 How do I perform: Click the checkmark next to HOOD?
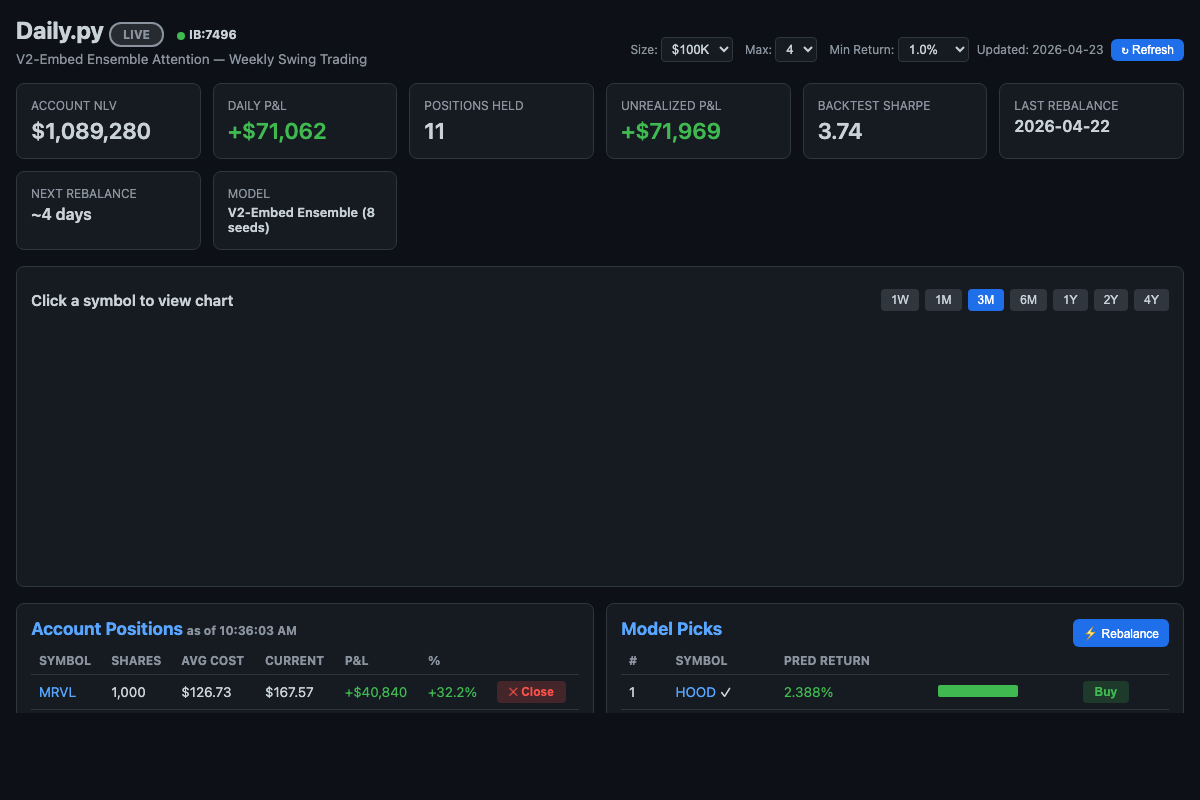726,691
